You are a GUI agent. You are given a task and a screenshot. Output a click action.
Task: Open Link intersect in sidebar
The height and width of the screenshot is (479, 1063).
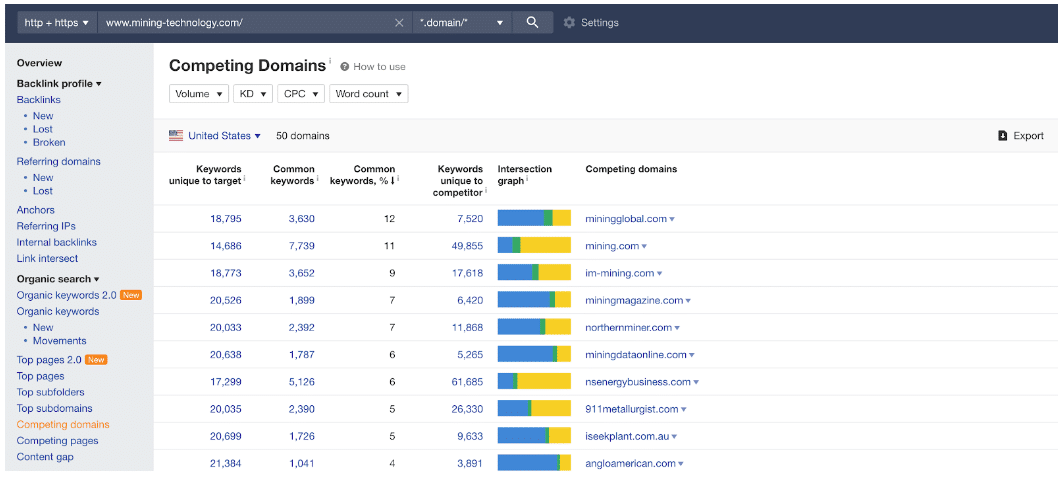click(47, 258)
